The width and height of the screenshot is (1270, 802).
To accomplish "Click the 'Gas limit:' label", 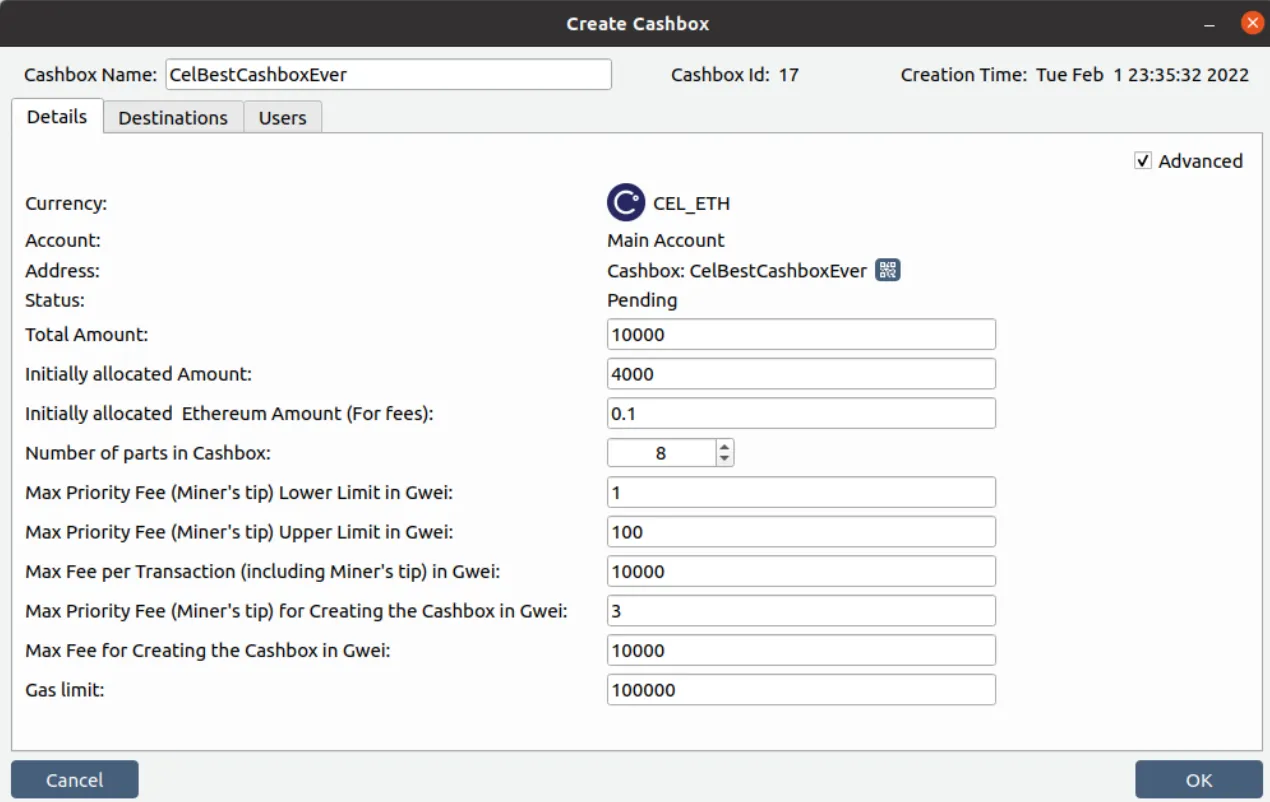I will 63,689.
